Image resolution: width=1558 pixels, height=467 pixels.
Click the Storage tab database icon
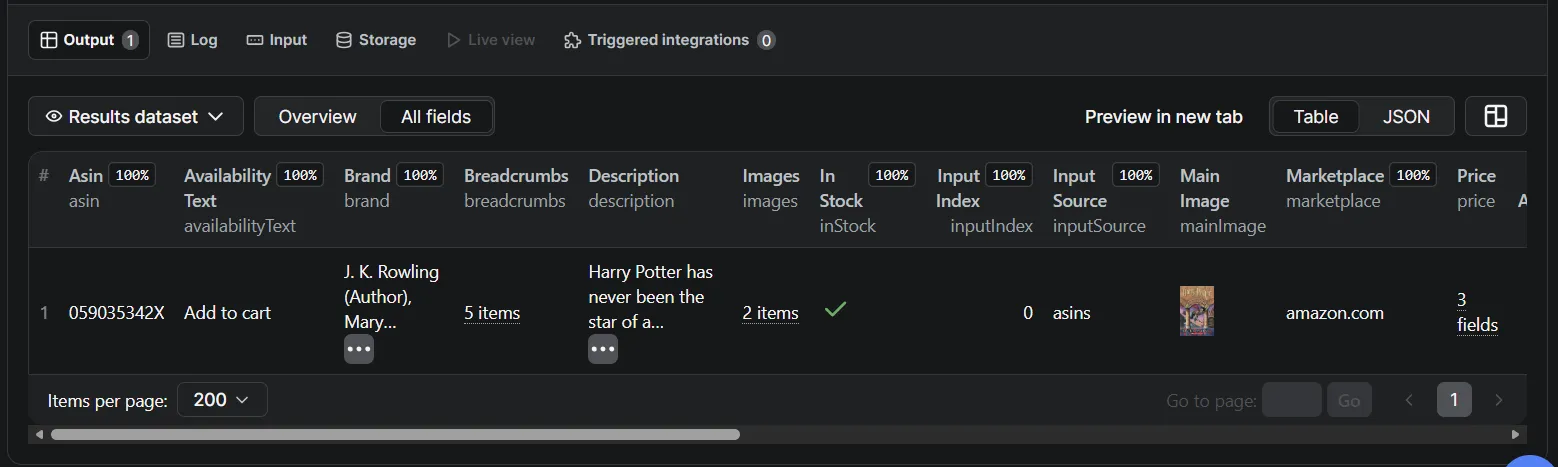(343, 40)
